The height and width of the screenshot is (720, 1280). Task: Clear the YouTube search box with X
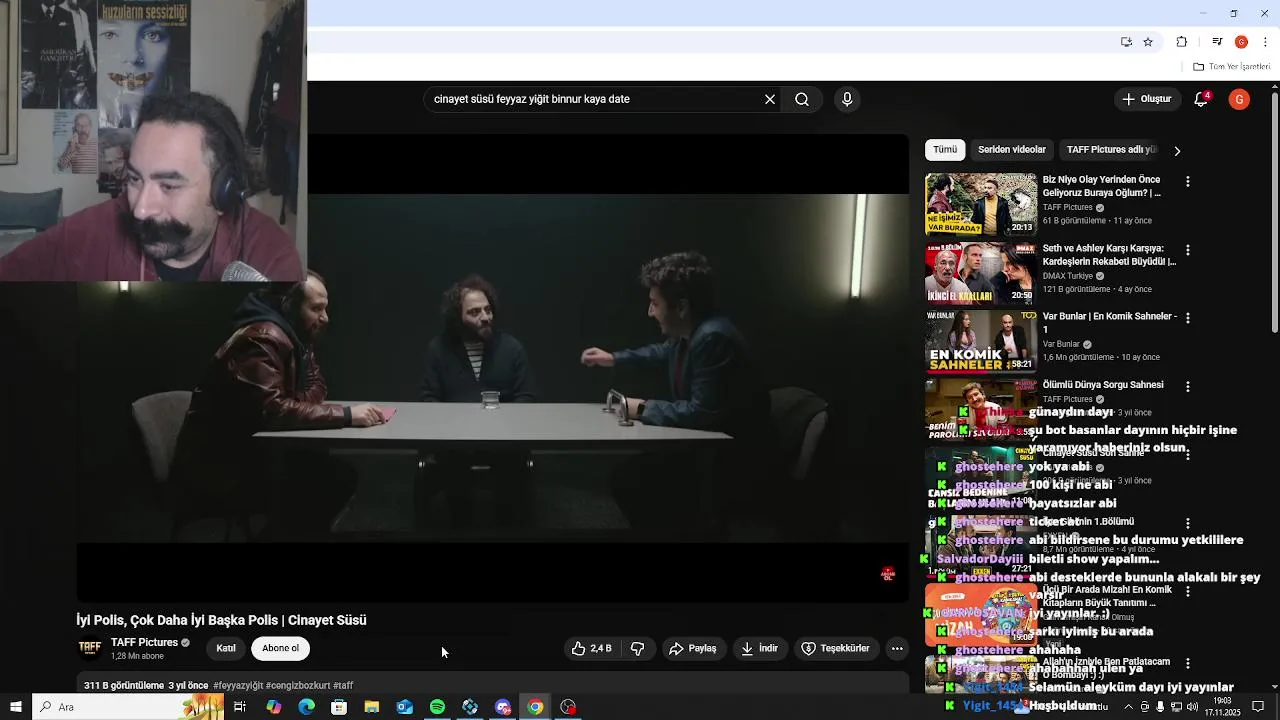pyautogui.click(x=770, y=99)
